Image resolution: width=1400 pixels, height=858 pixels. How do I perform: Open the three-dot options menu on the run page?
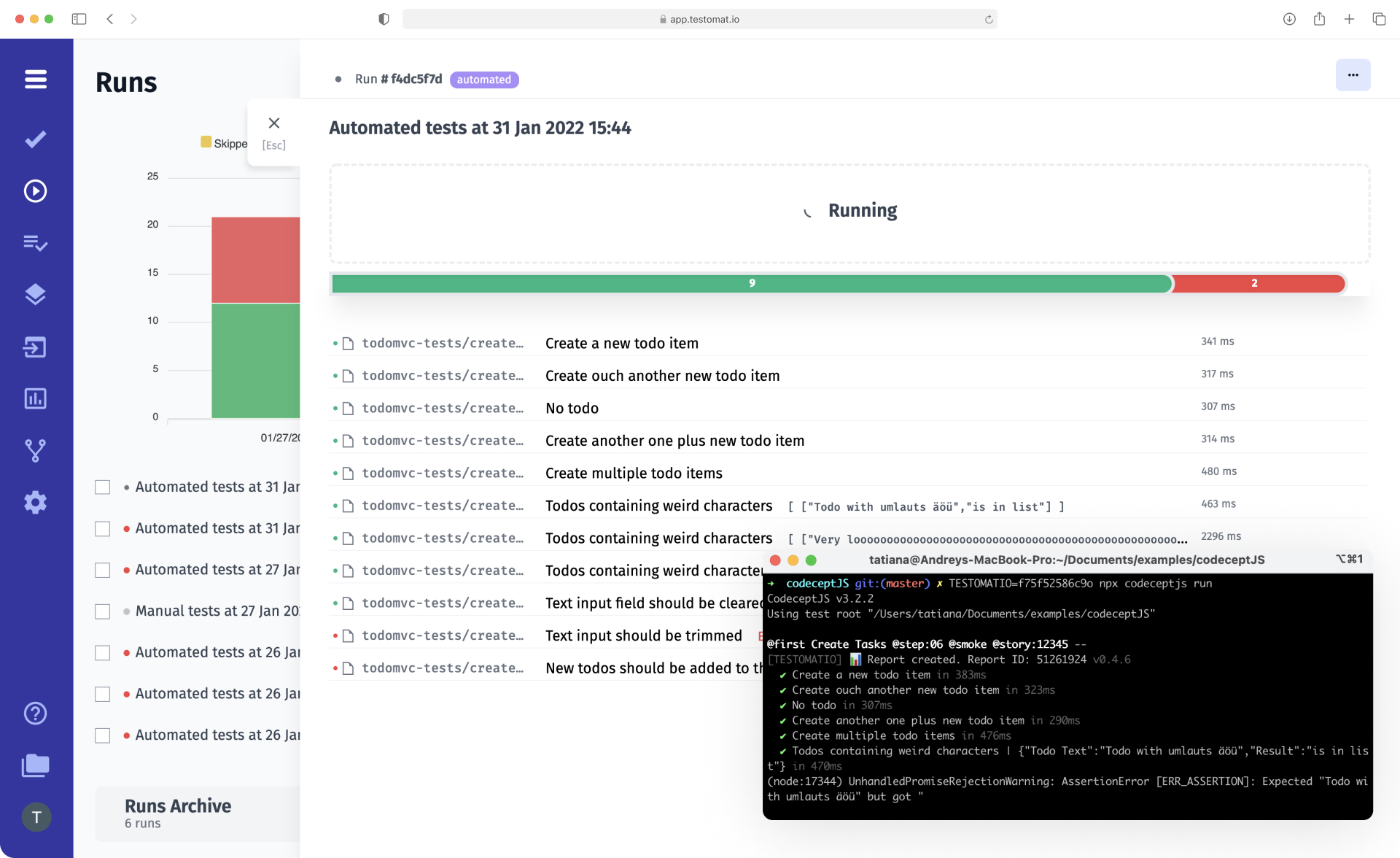(1353, 74)
